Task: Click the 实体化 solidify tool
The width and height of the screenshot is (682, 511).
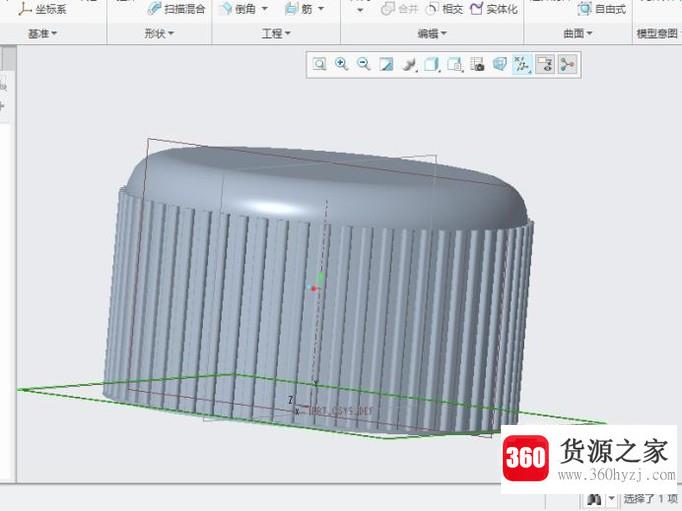Action: (494, 9)
